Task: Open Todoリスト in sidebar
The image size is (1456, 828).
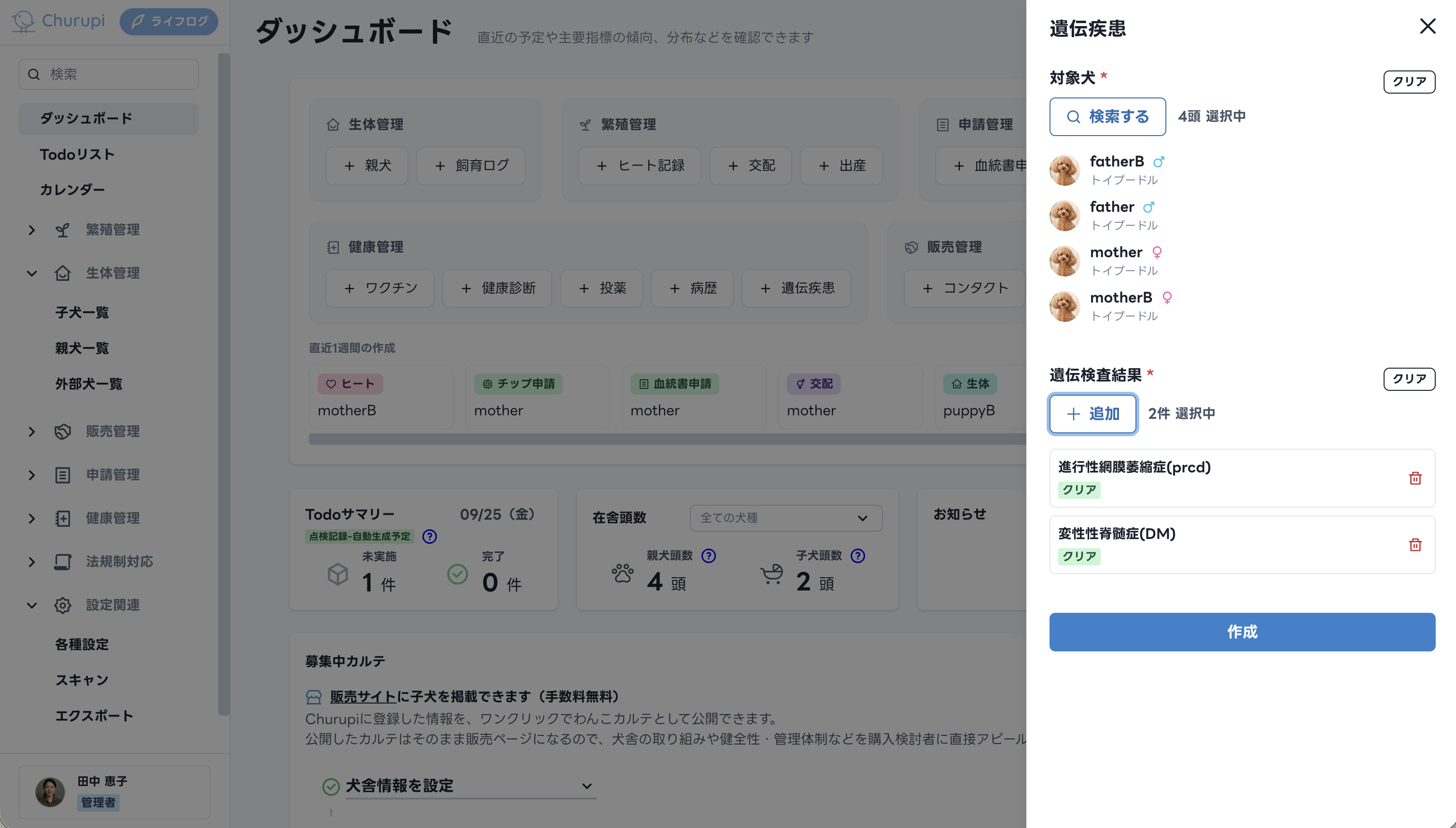Action: click(77, 155)
